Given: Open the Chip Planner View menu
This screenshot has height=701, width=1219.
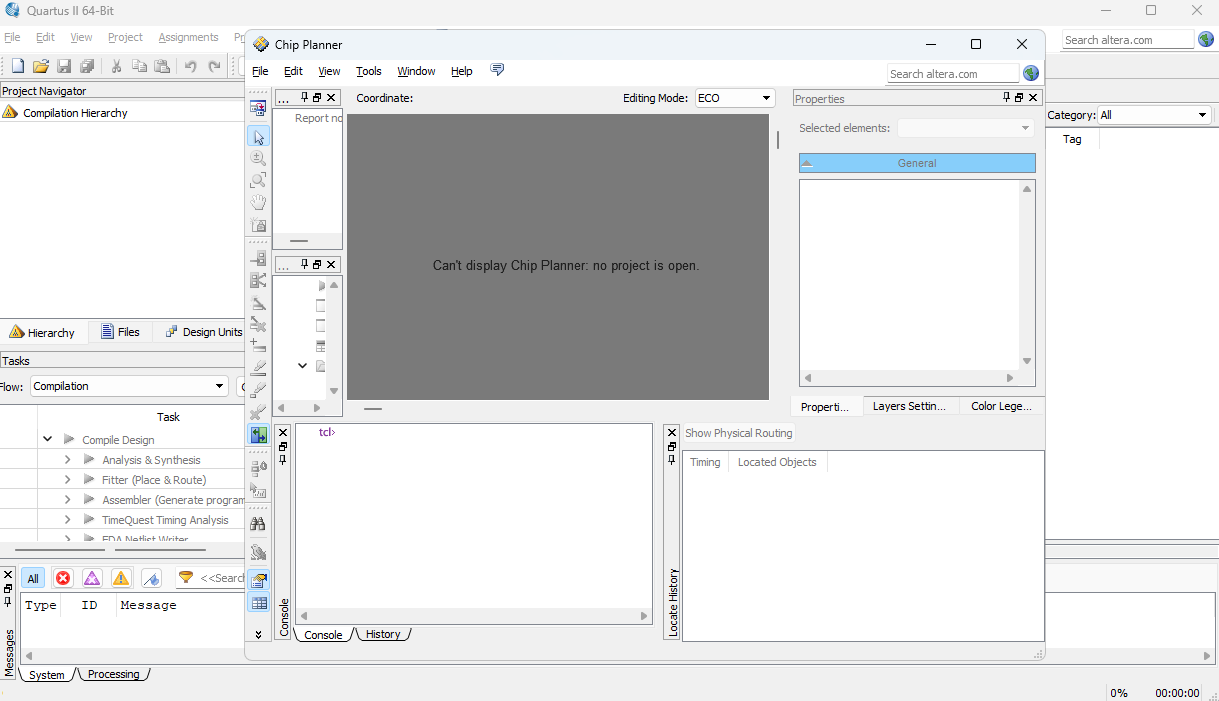Looking at the screenshot, I should (329, 71).
